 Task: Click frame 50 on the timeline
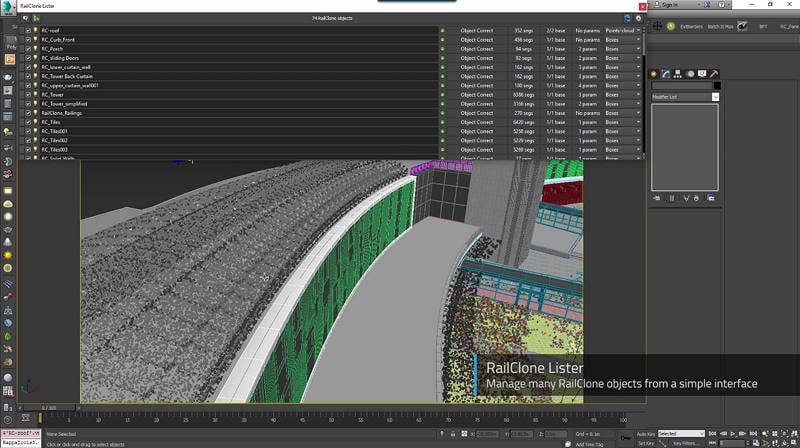pyautogui.click(x=332, y=420)
